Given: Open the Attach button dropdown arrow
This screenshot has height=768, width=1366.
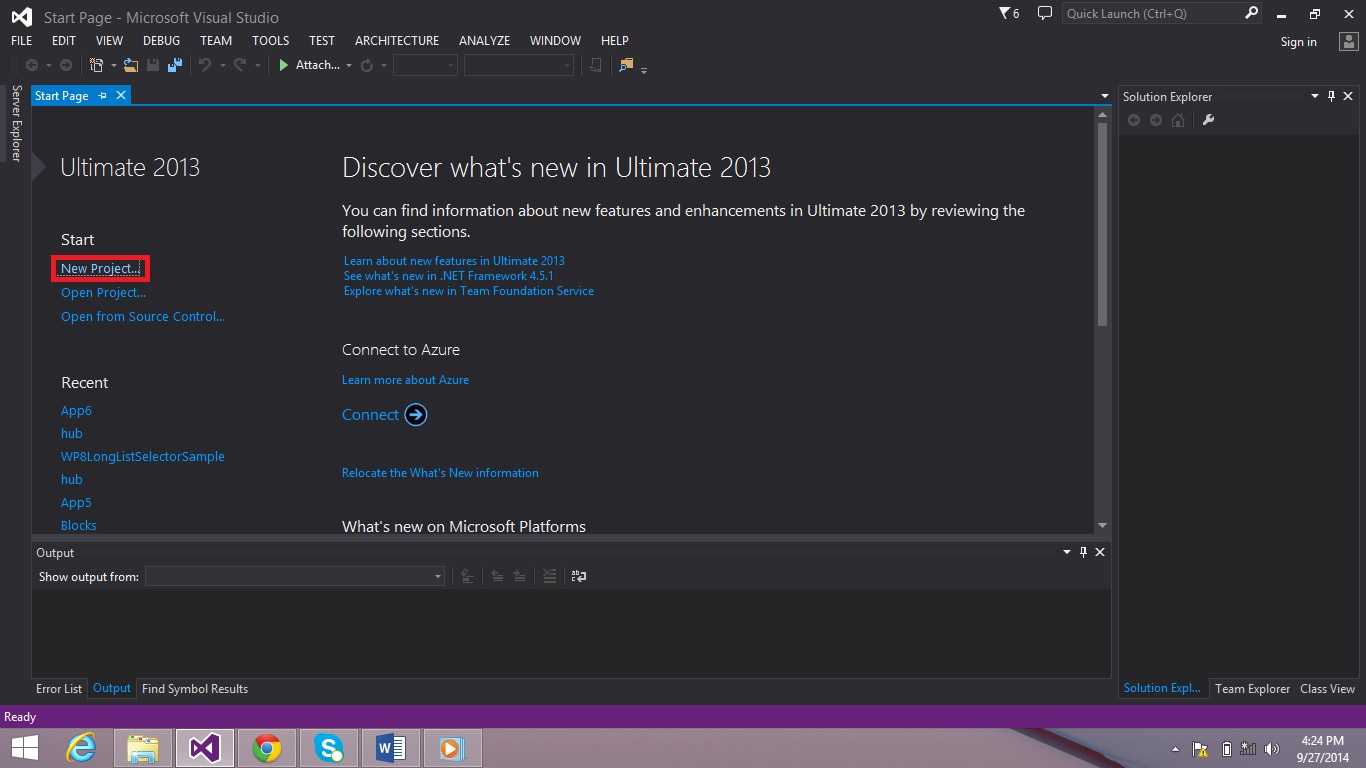Looking at the screenshot, I should point(349,66).
